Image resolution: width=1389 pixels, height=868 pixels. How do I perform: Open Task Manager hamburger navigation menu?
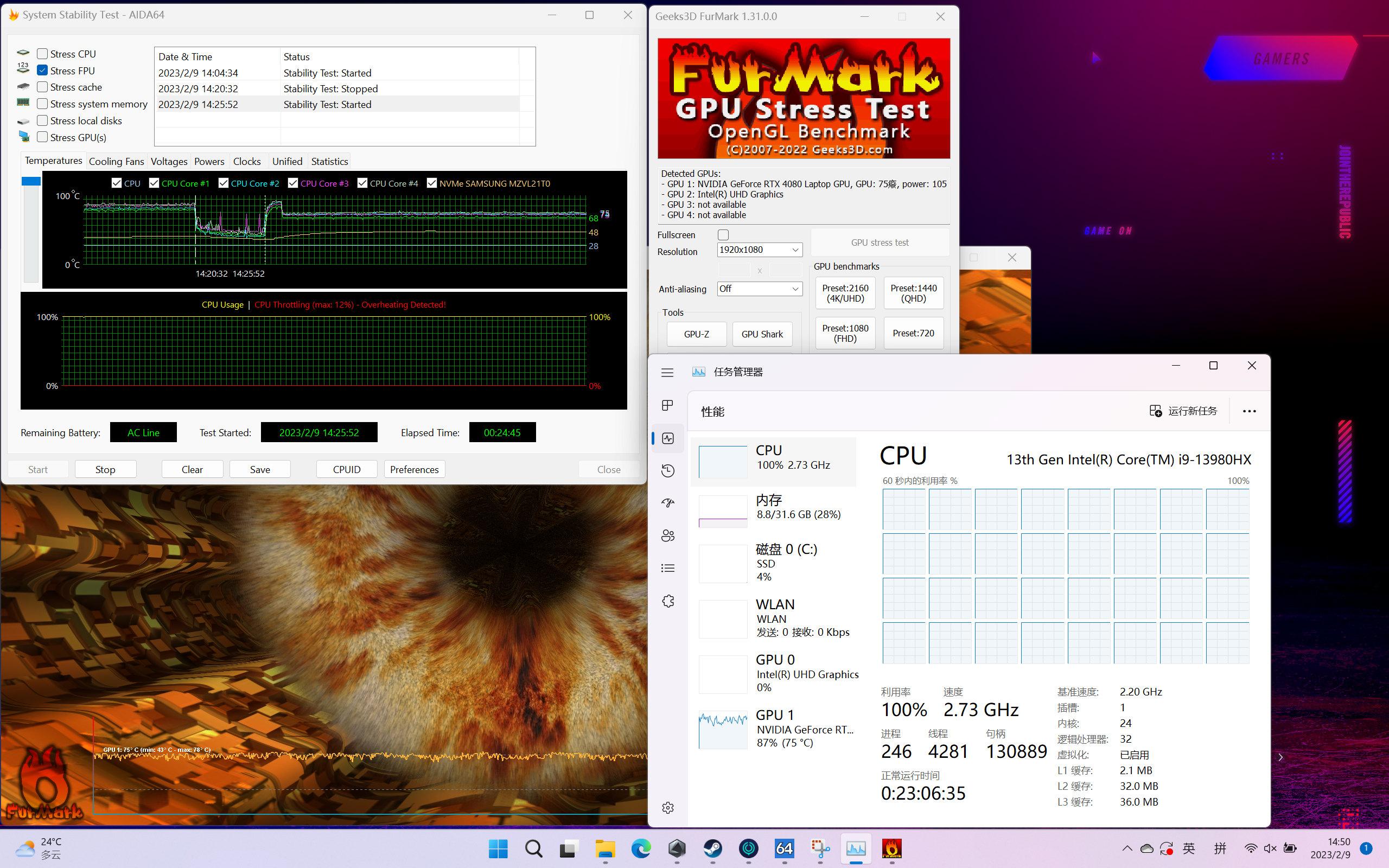coord(667,373)
